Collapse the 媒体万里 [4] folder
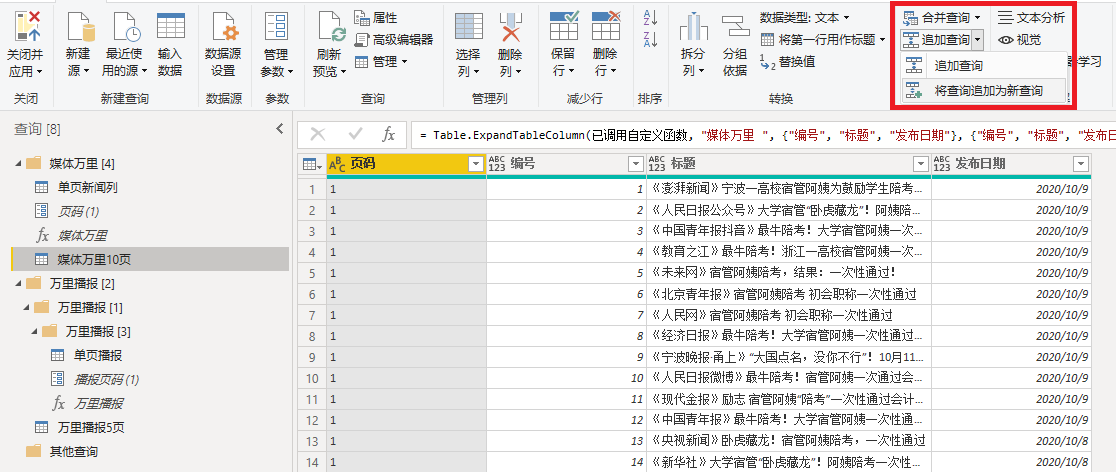The width and height of the screenshot is (1116, 472). (x=18, y=163)
